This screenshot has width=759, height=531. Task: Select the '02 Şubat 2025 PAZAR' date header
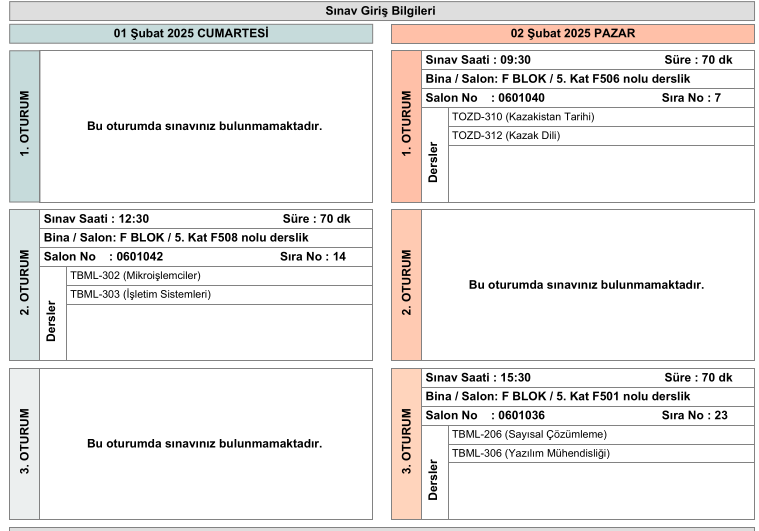(573, 33)
